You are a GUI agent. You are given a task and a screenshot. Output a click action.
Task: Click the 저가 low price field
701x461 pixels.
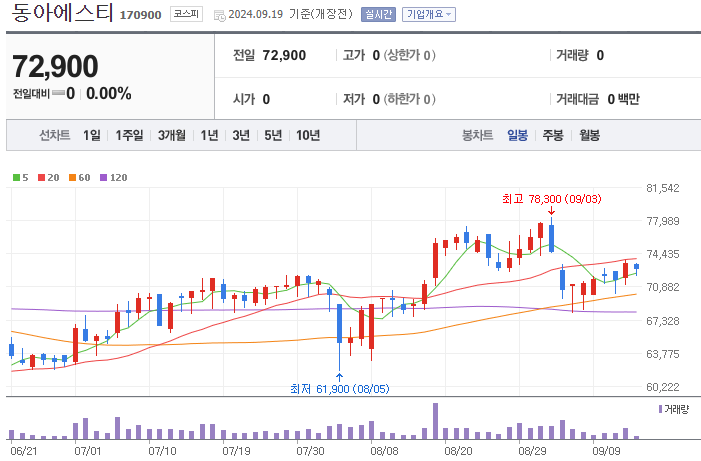(x=389, y=99)
